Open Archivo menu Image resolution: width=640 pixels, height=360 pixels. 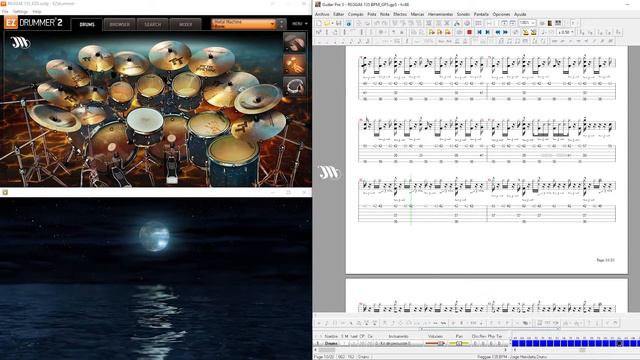(322, 14)
